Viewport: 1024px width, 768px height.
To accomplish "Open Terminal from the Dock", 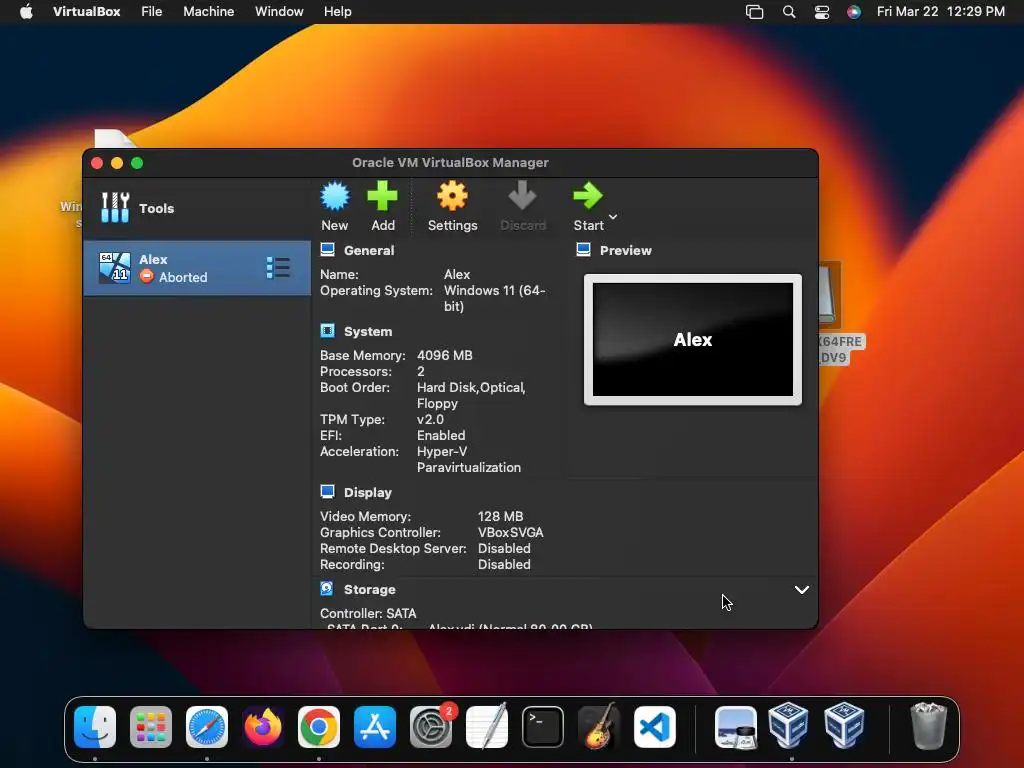I will coord(543,726).
